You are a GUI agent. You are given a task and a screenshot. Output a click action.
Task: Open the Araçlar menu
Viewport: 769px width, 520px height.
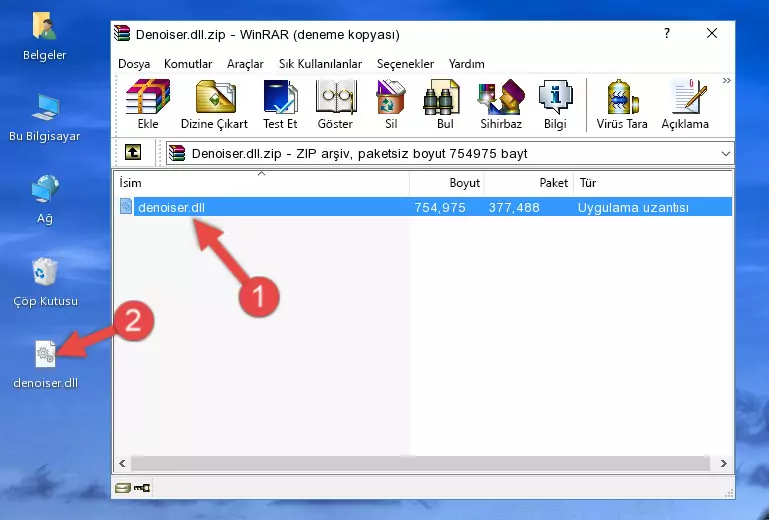point(245,64)
